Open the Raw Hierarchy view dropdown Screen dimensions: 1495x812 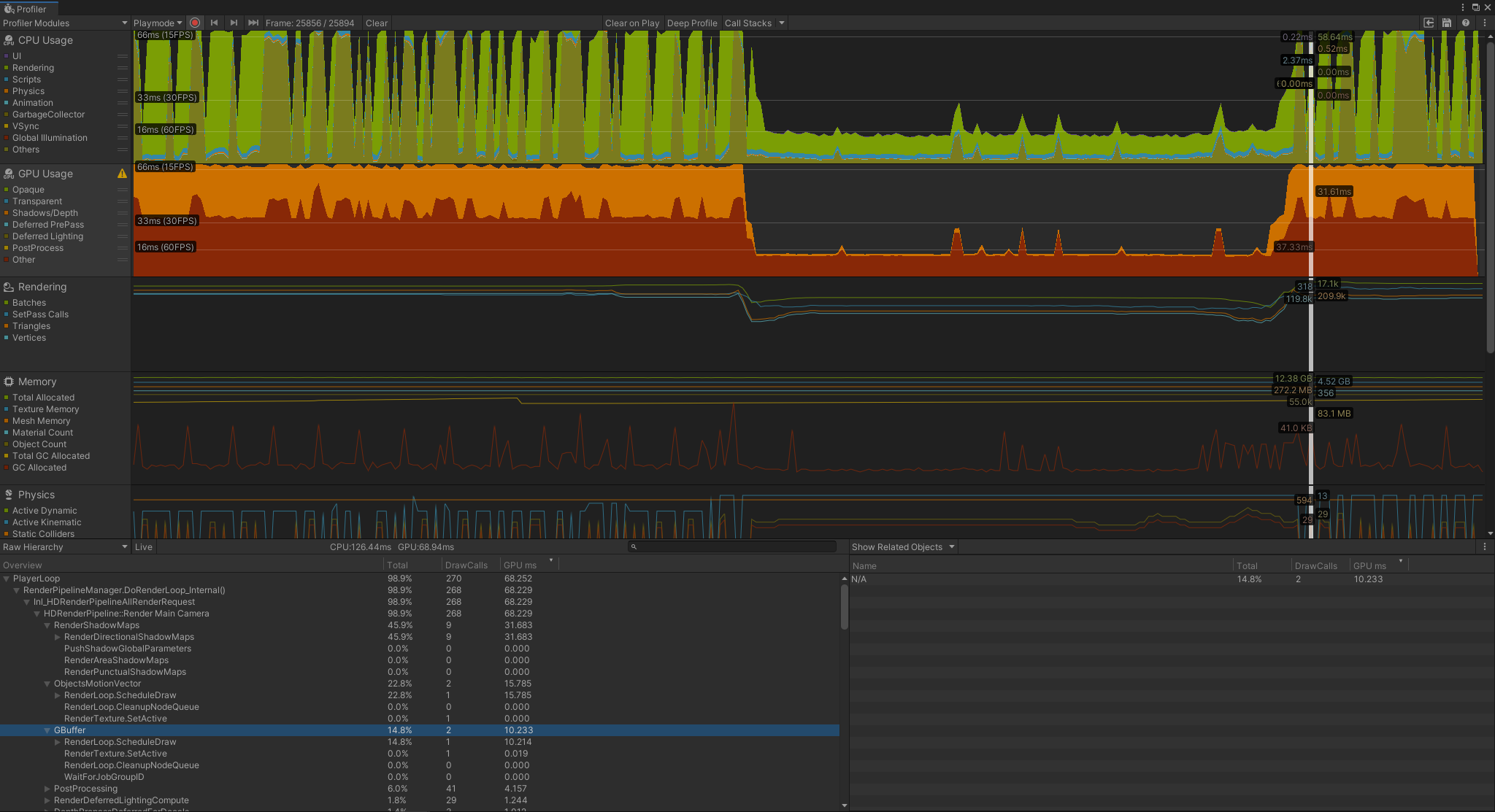click(x=65, y=546)
